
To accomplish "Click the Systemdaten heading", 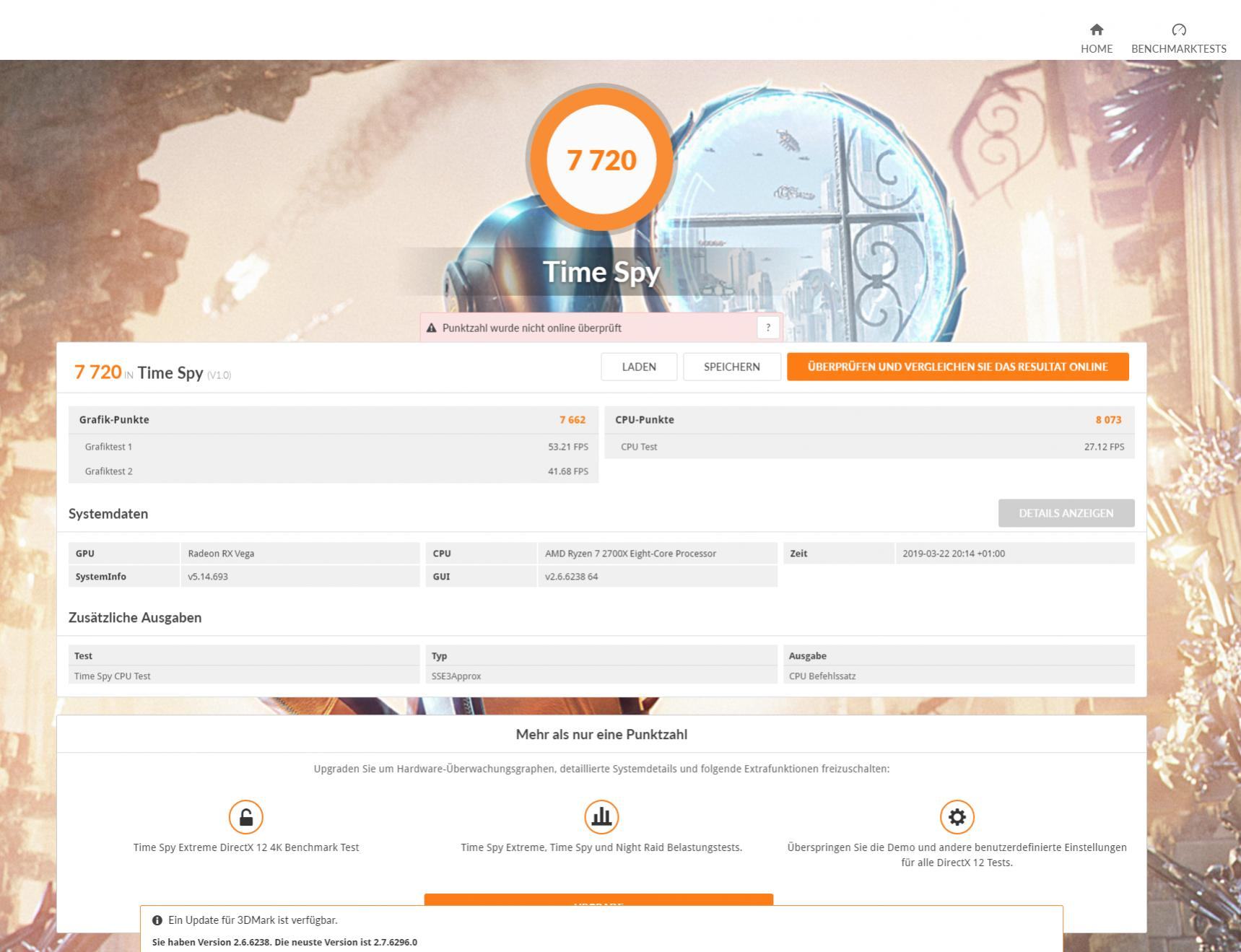I will pos(108,514).
